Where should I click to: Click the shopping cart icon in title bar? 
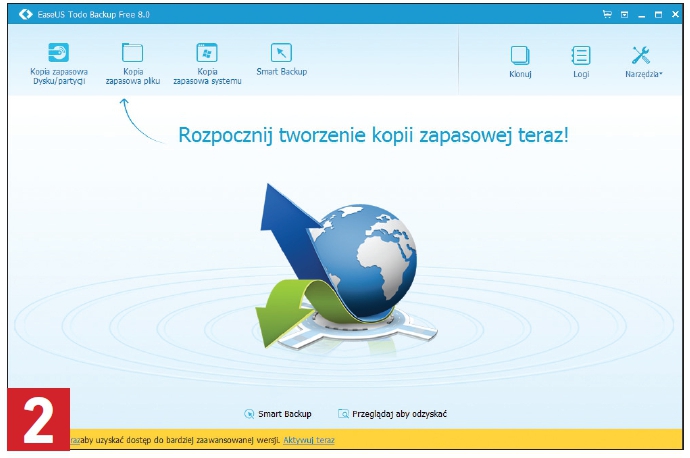point(607,14)
